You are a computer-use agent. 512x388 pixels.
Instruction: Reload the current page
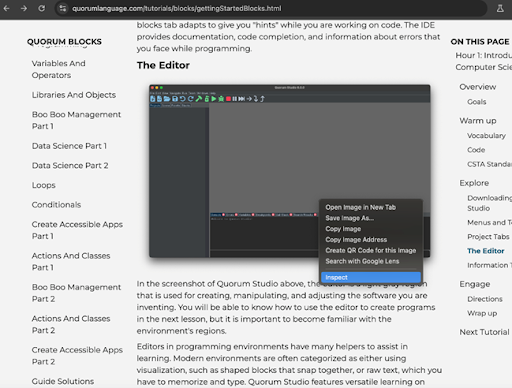41,8
